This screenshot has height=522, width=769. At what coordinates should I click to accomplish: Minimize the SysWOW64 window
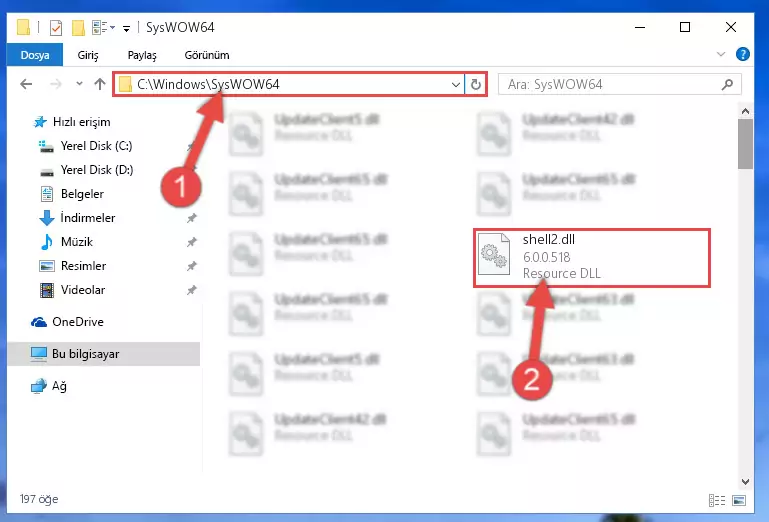pos(640,27)
